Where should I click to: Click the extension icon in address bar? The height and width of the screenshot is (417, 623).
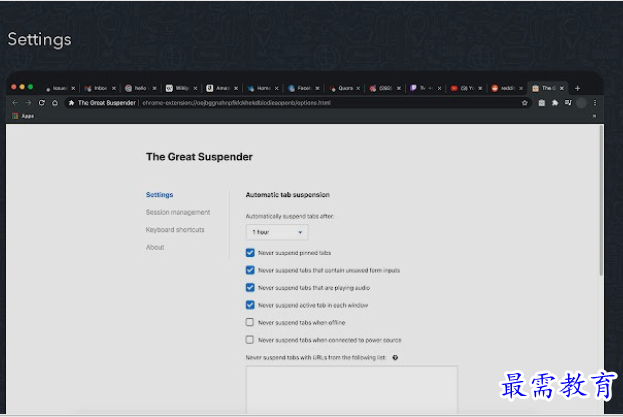72,103
